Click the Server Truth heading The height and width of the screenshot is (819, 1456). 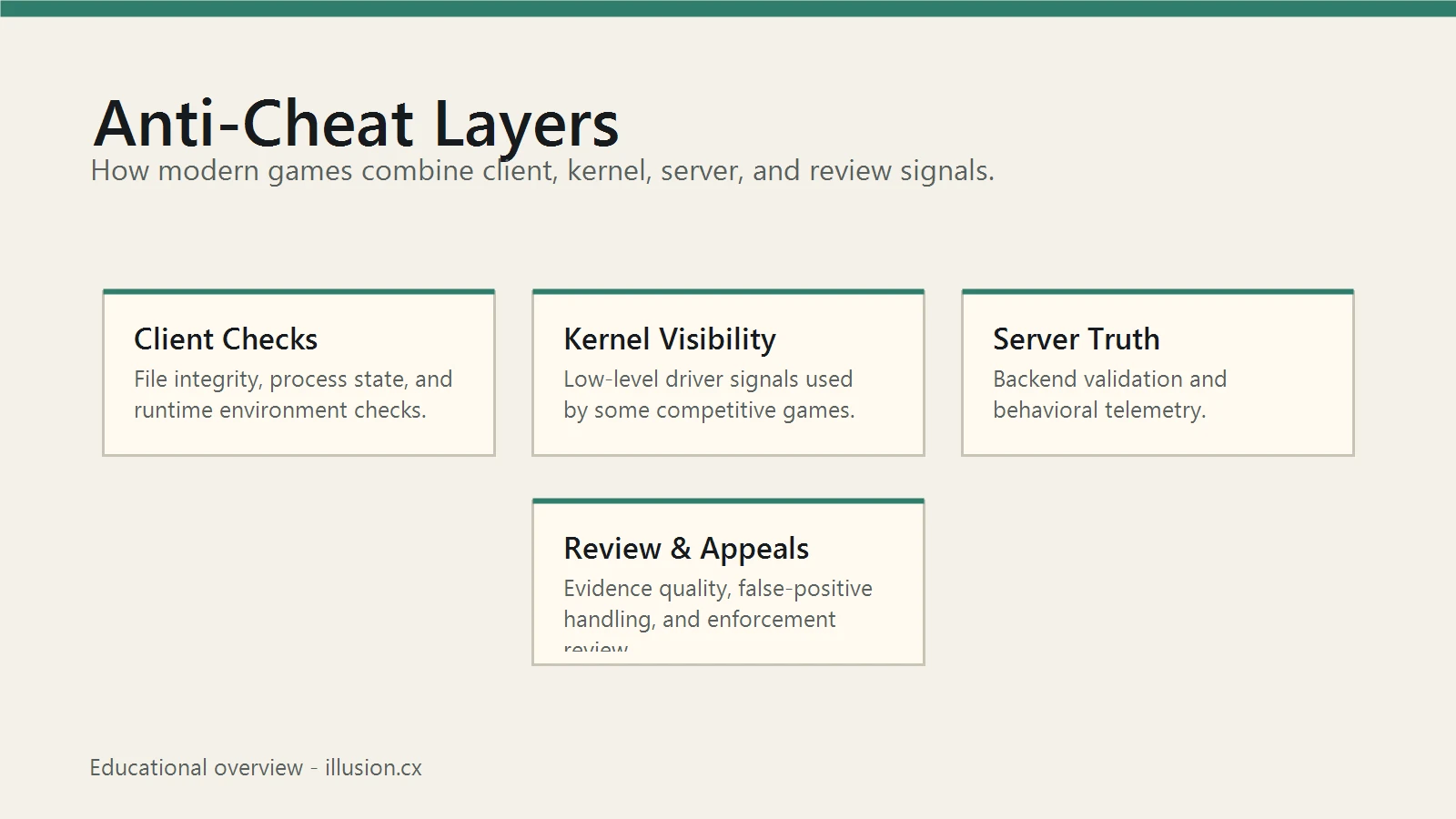pyautogui.click(x=1077, y=339)
